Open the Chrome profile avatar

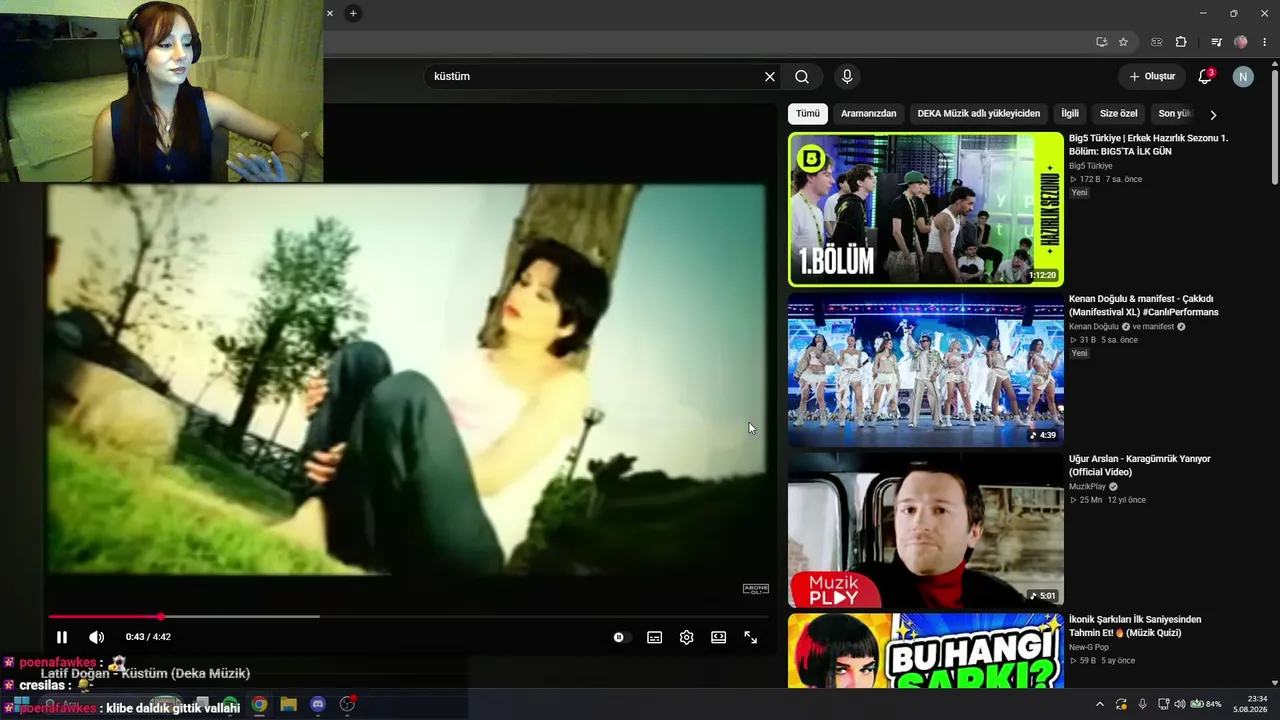click(x=1241, y=42)
